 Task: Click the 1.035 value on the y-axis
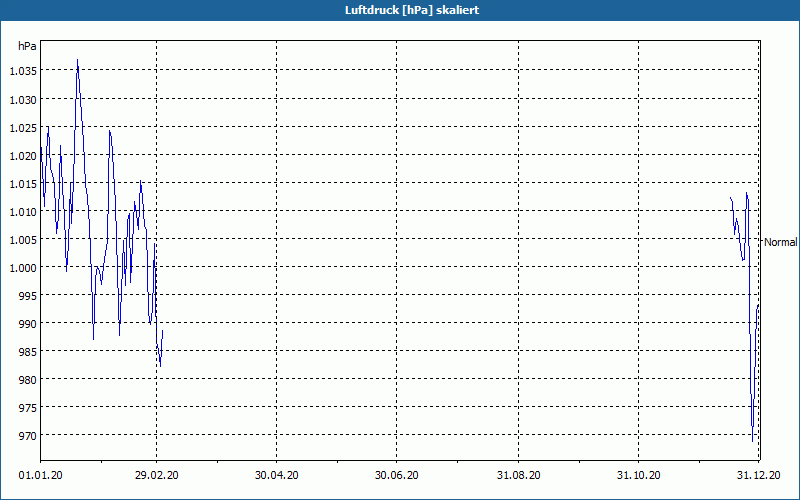(23, 71)
